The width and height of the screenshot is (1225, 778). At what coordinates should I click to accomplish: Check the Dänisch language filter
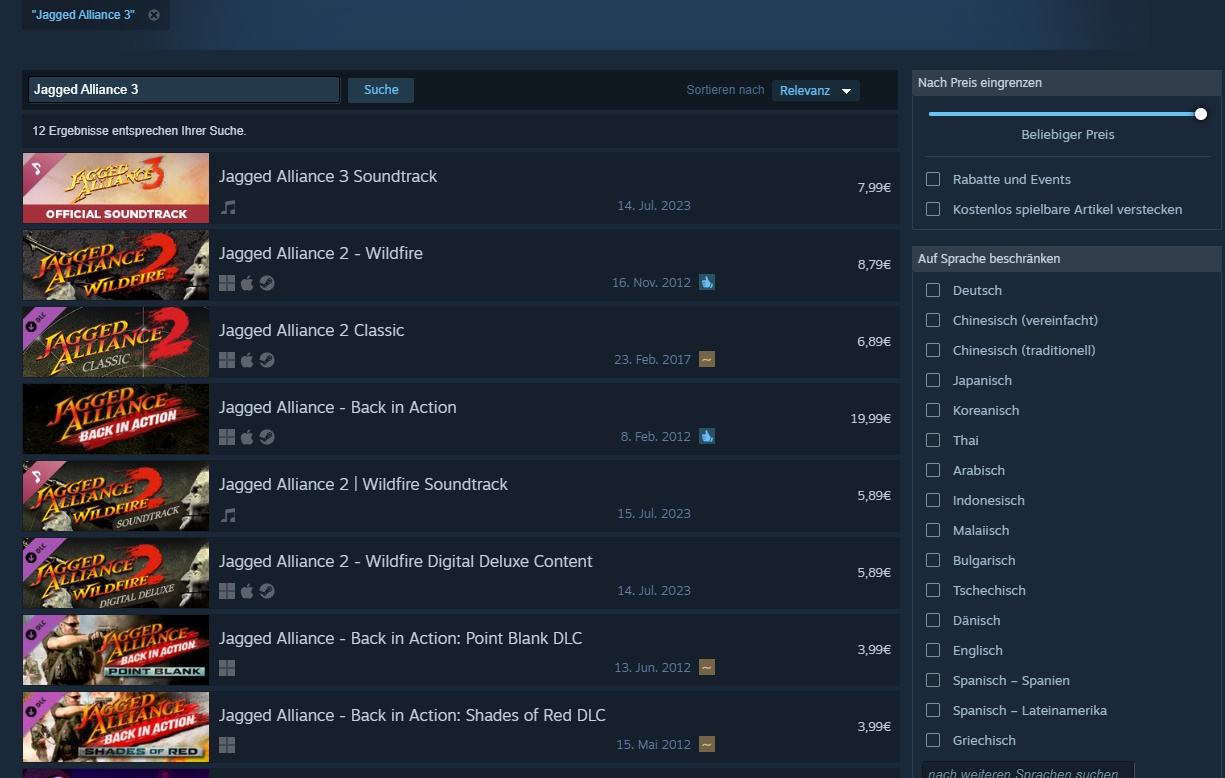coord(933,620)
